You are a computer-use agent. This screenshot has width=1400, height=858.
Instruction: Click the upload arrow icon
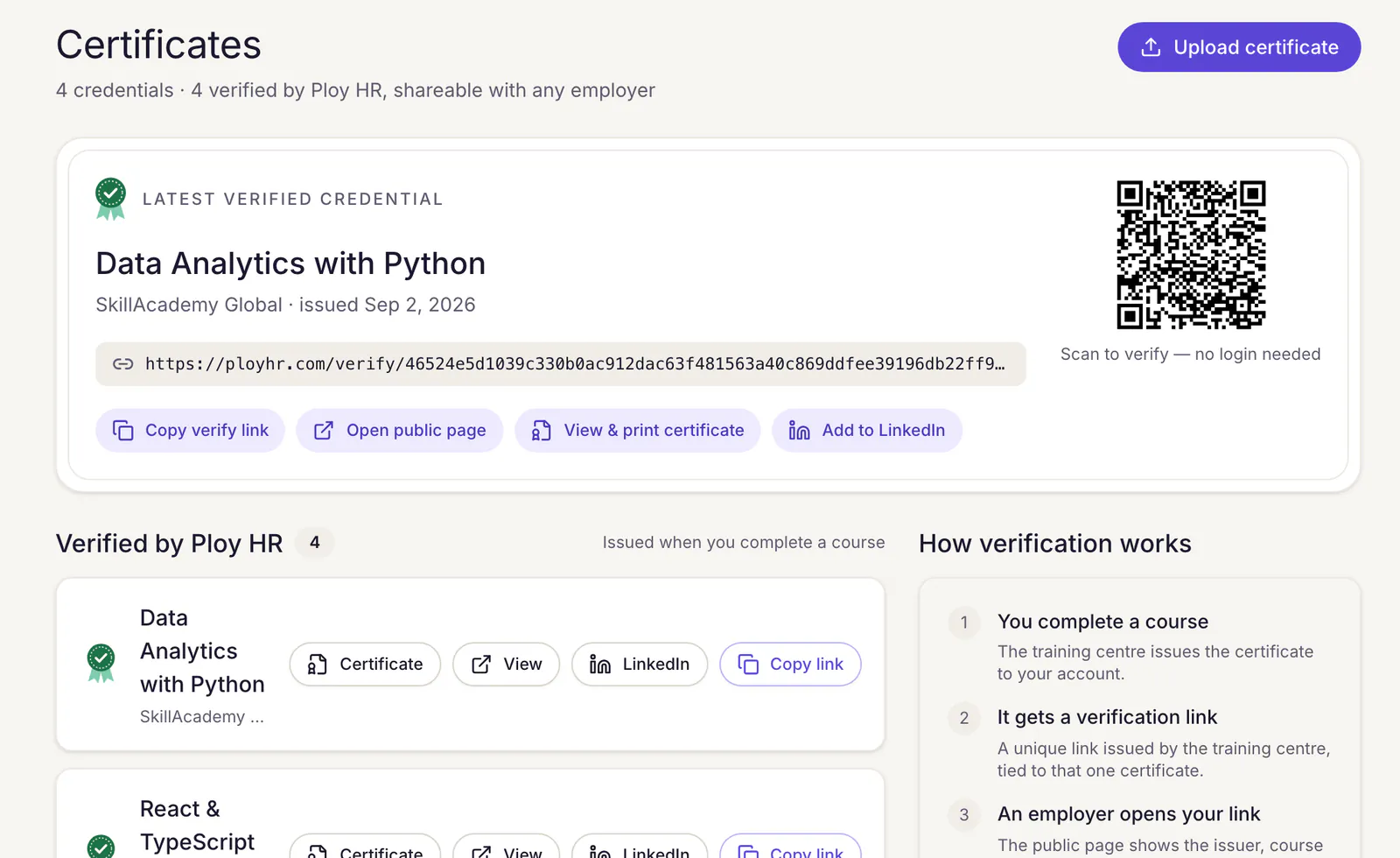1151,47
